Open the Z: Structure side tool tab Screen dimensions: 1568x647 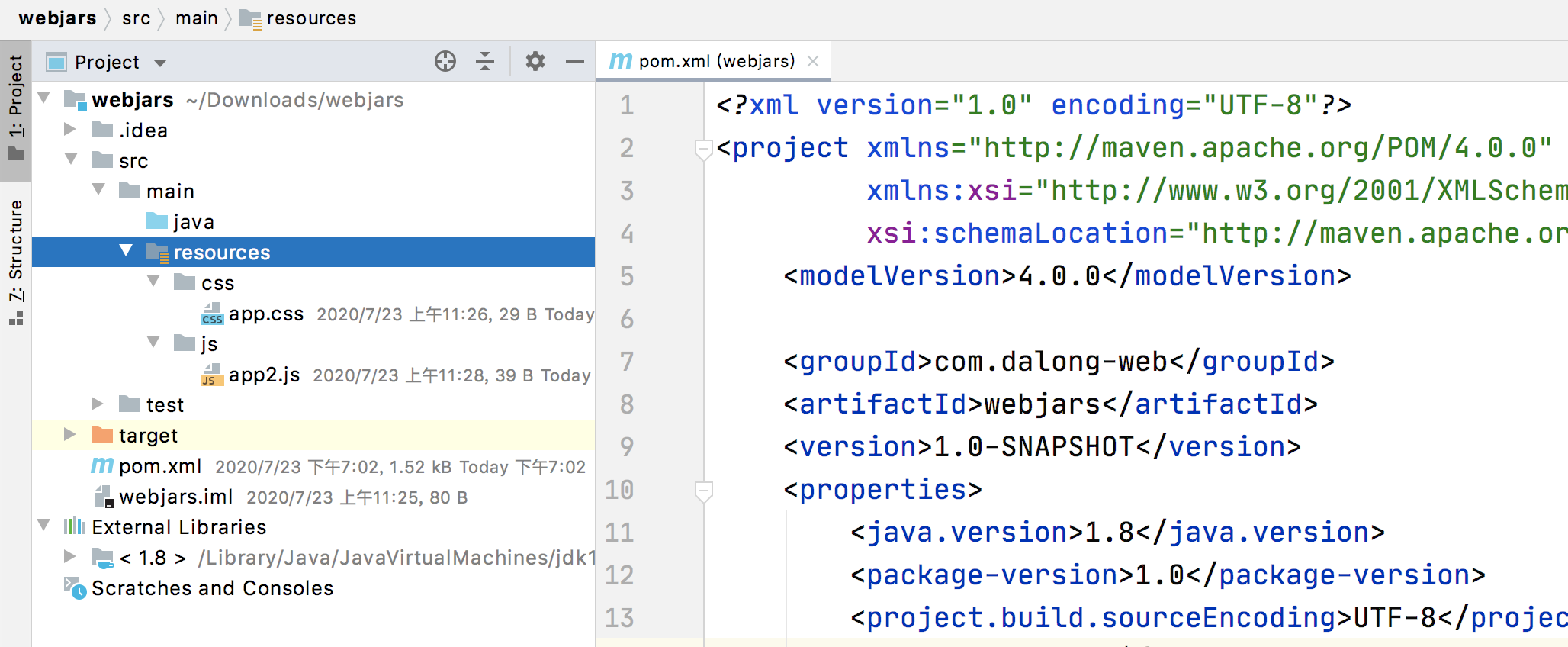point(15,262)
